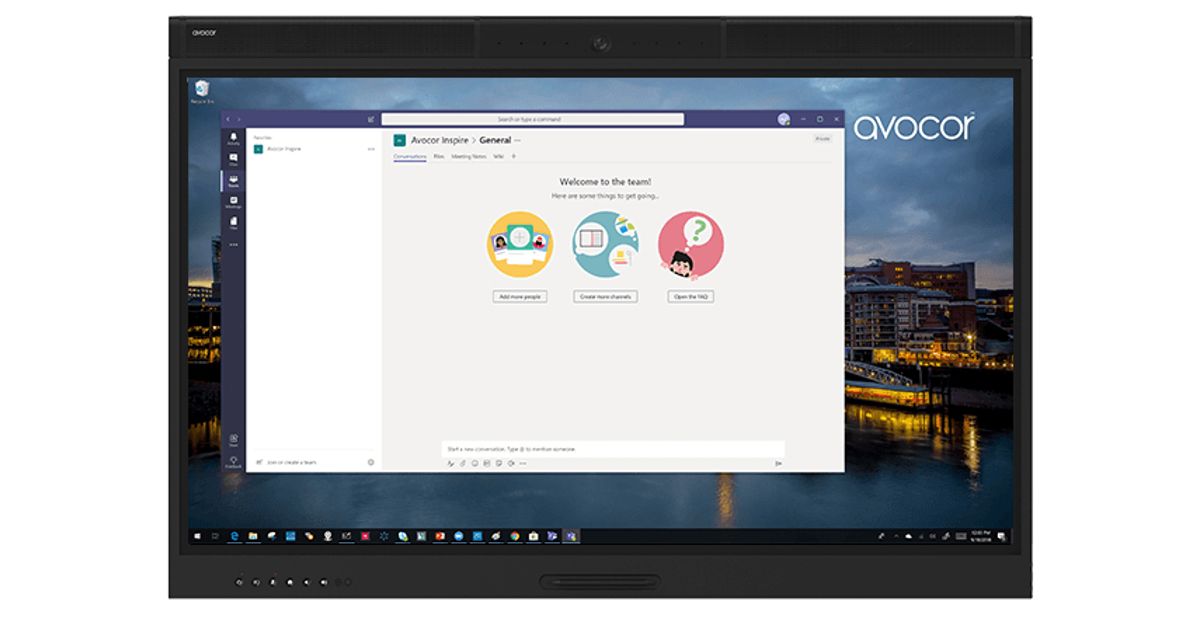
Task: Open the Activity feed in Teams sidebar
Action: 233,138
